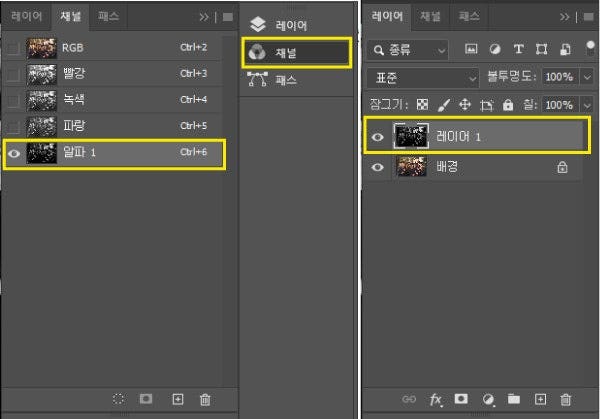Load channel as selection in Channels panel
600x419 pixels.
point(119,399)
